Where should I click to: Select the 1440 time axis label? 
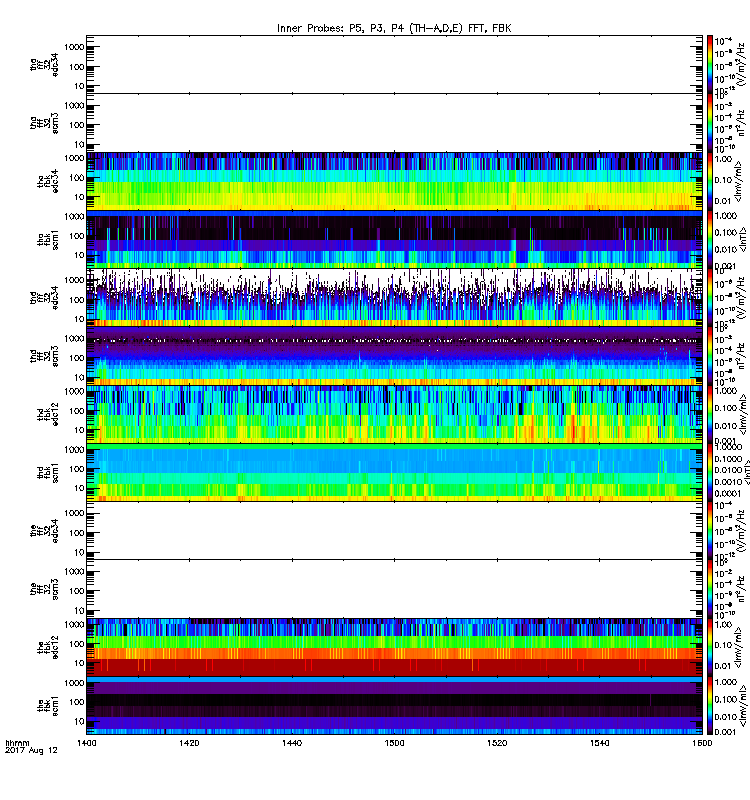tap(292, 743)
